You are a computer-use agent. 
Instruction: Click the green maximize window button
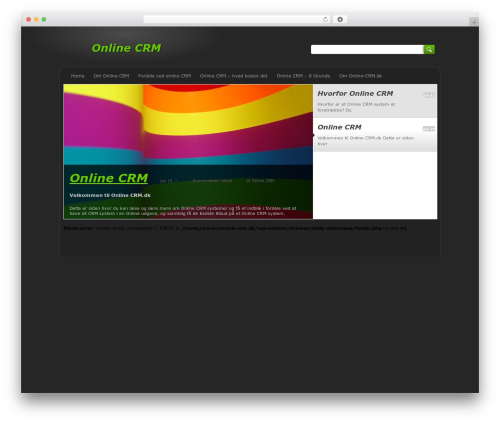[x=44, y=19]
